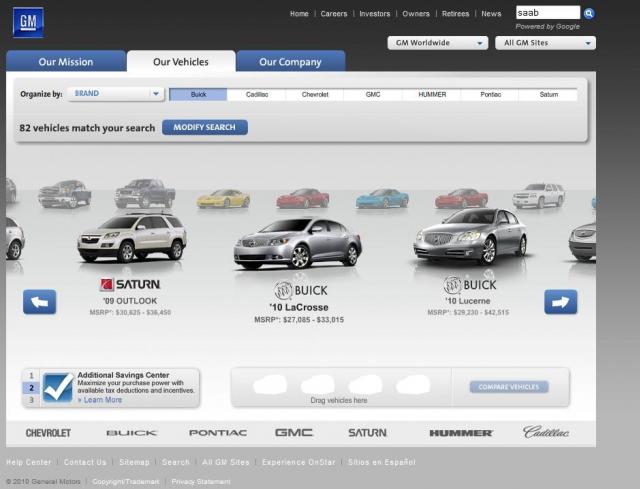Select the Buick Lucerne car image
The width and height of the screenshot is (640, 489).
coord(470,237)
